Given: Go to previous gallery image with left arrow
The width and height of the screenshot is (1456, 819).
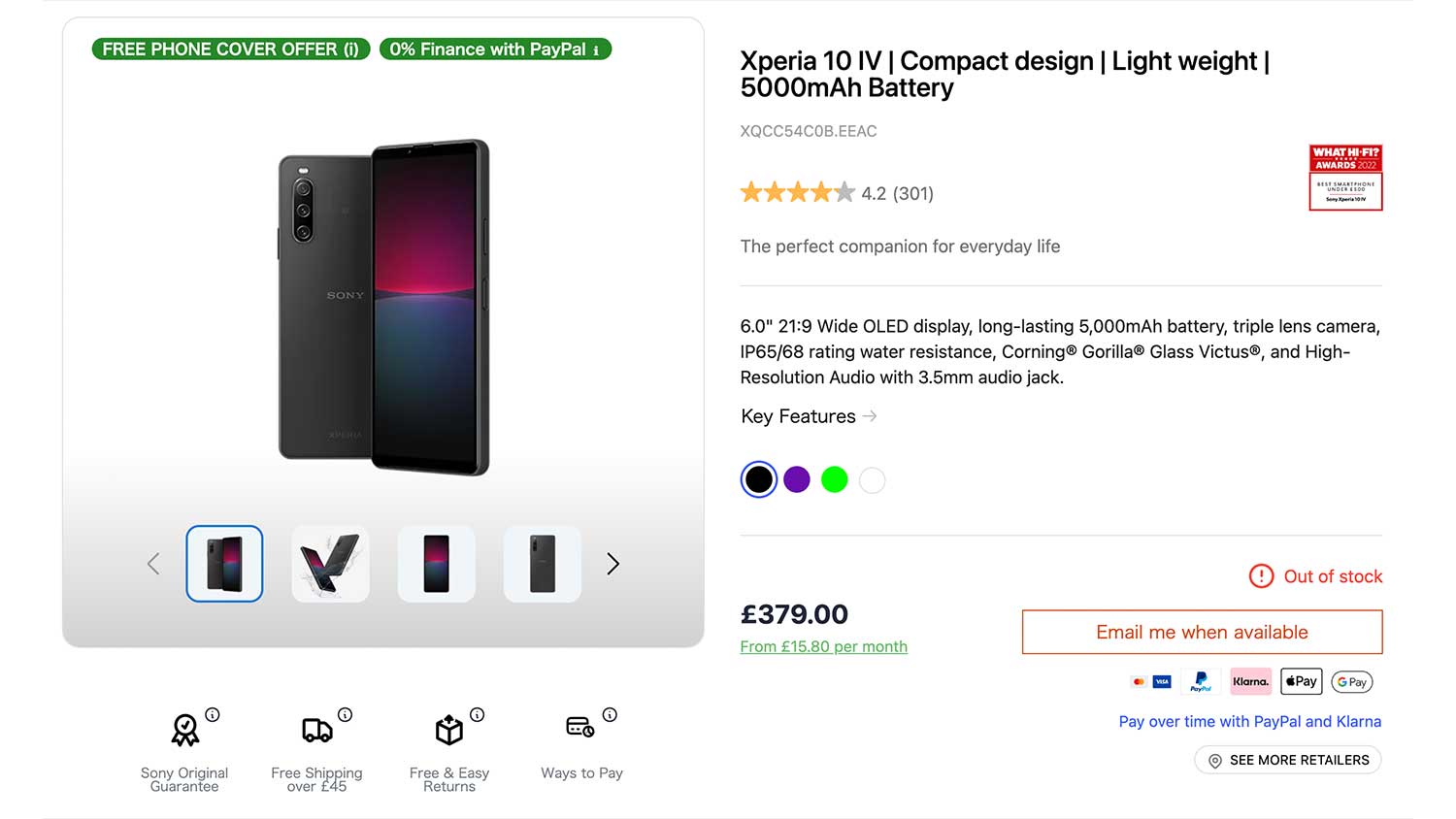Looking at the screenshot, I should pyautogui.click(x=153, y=564).
